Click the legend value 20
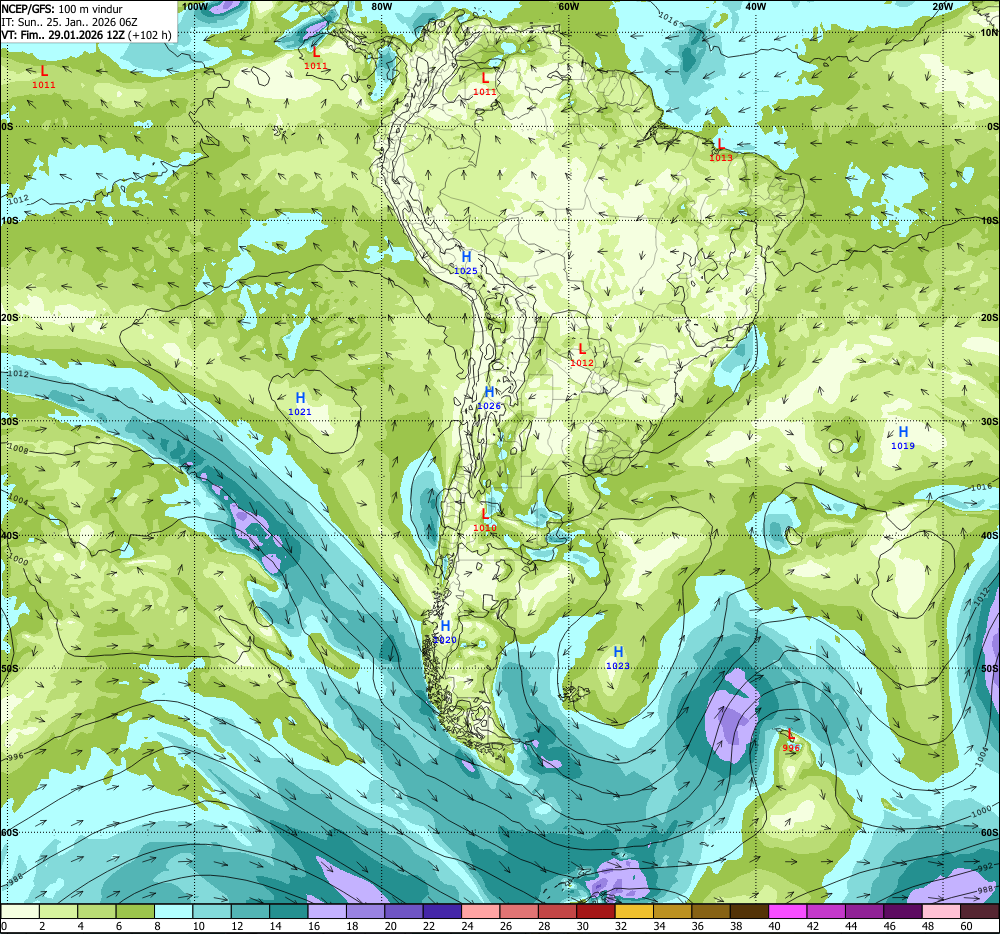 tap(390, 926)
